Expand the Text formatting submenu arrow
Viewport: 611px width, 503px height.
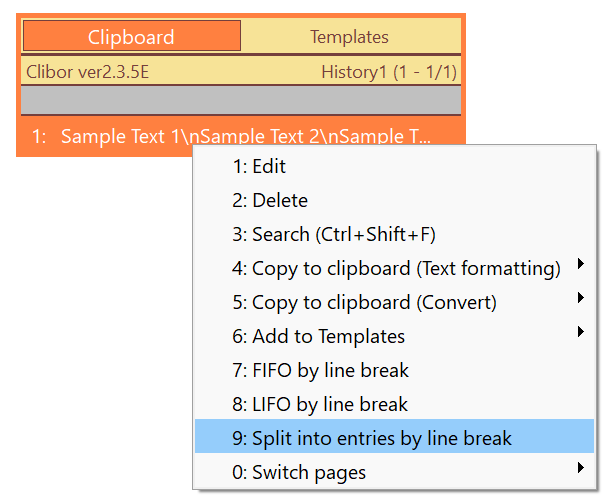click(x=581, y=264)
